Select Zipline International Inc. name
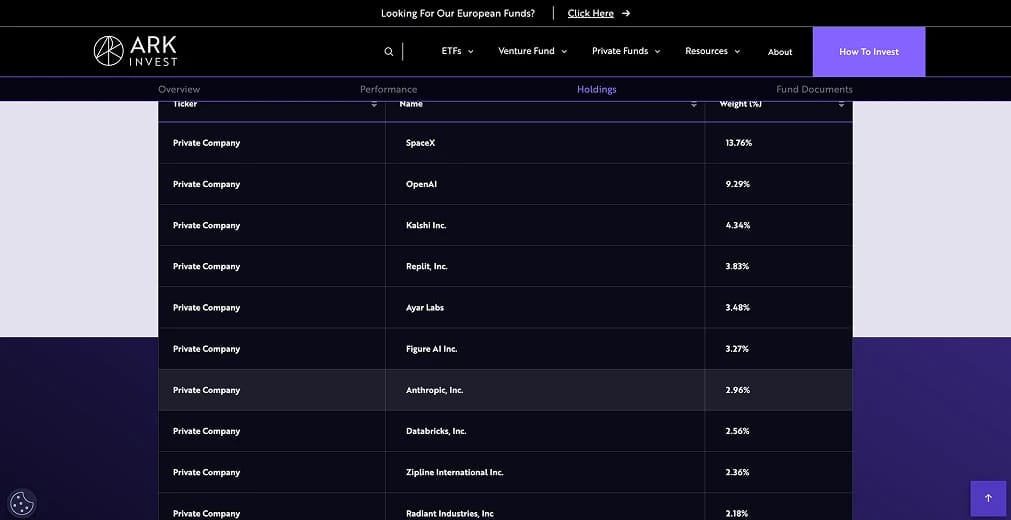The image size is (1011, 520). pos(455,472)
